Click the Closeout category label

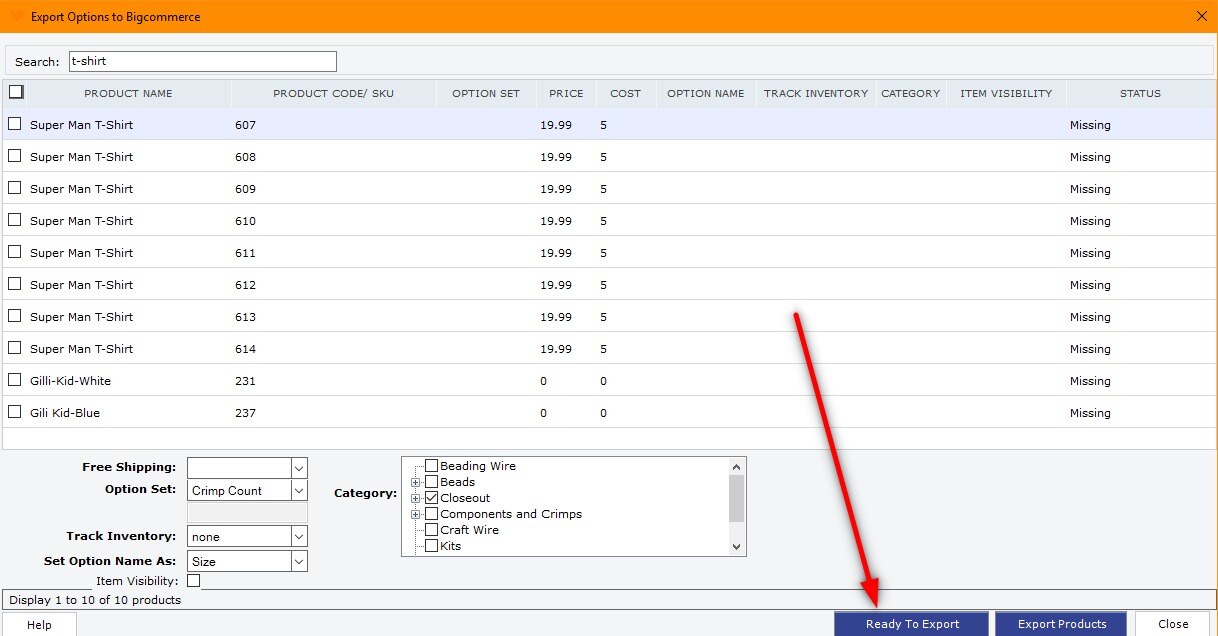pos(465,498)
